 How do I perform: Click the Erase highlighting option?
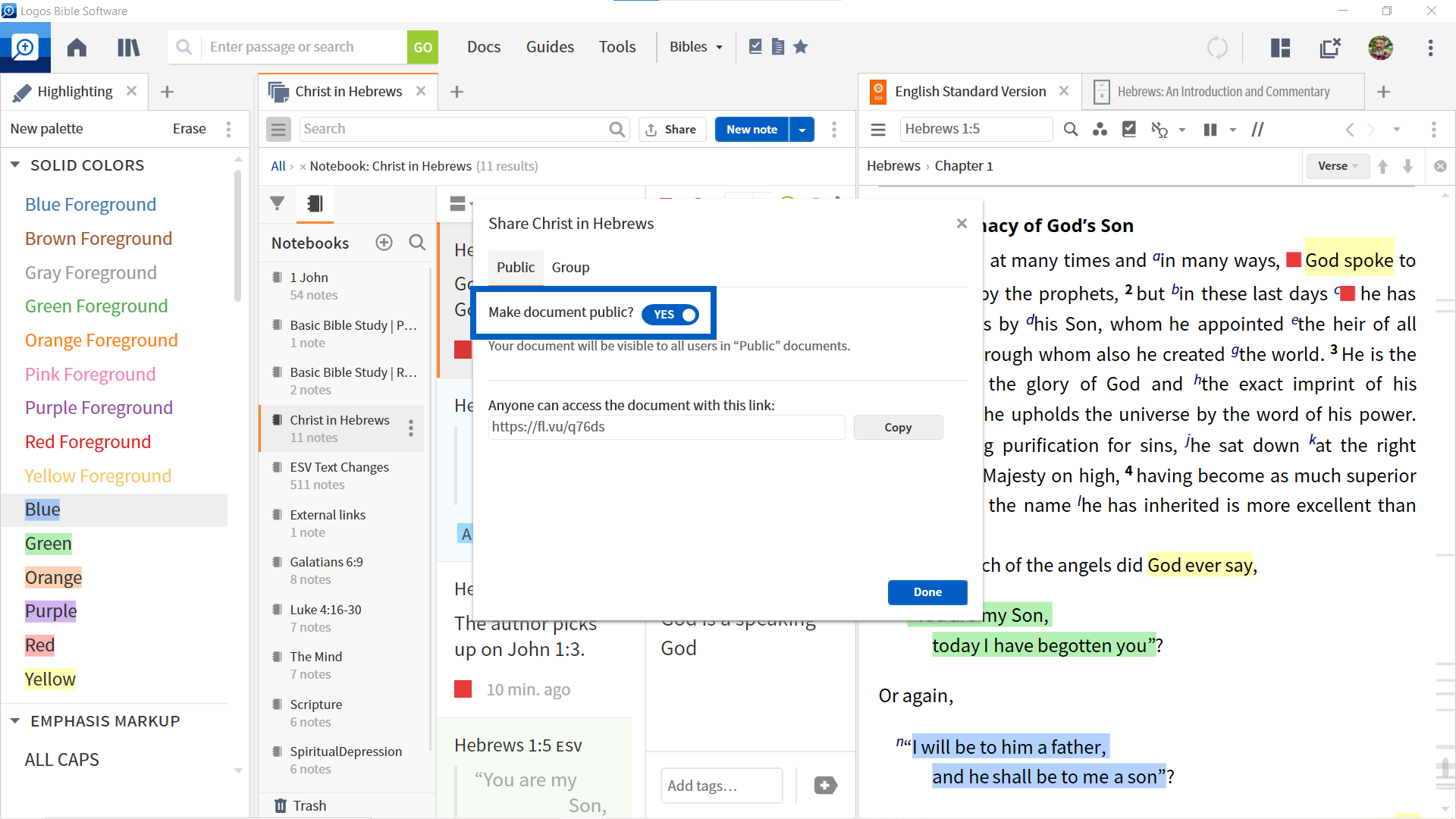(189, 129)
